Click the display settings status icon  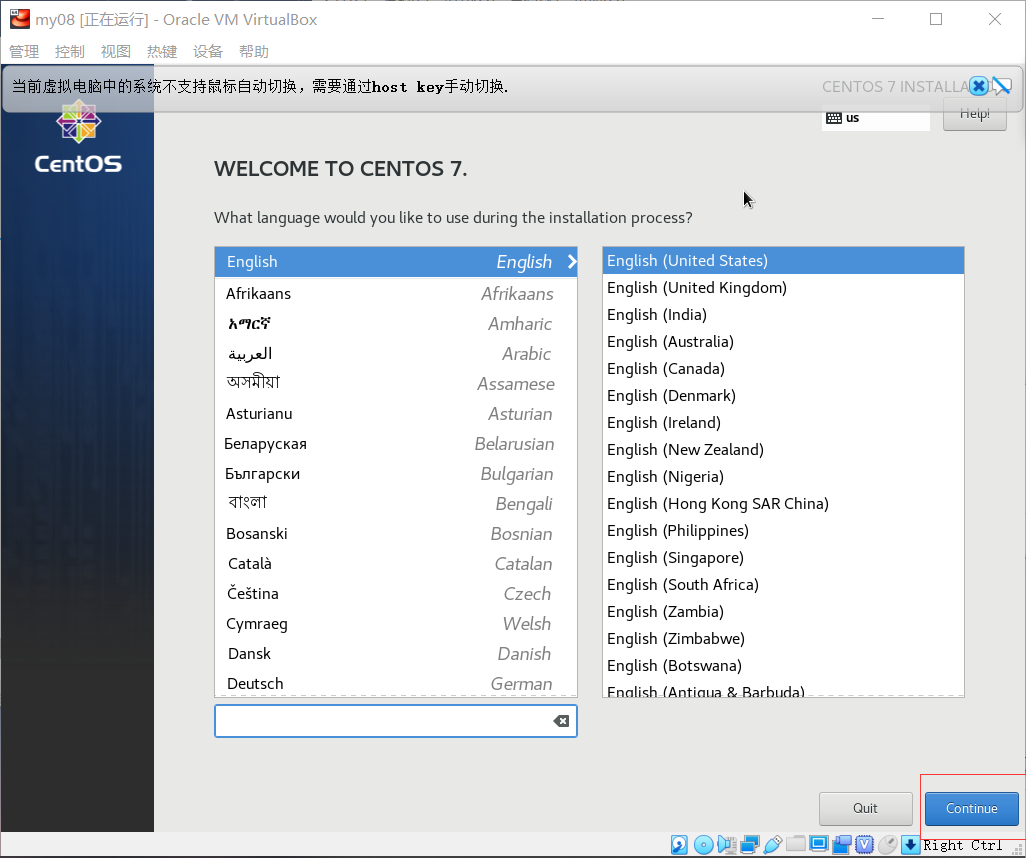[819, 844]
